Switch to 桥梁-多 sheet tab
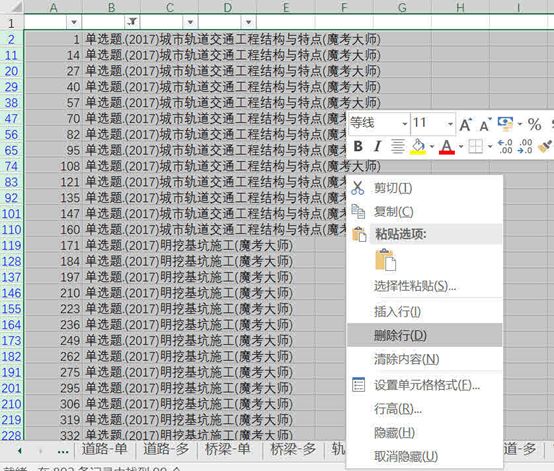This screenshot has height=471, width=554. [293, 449]
